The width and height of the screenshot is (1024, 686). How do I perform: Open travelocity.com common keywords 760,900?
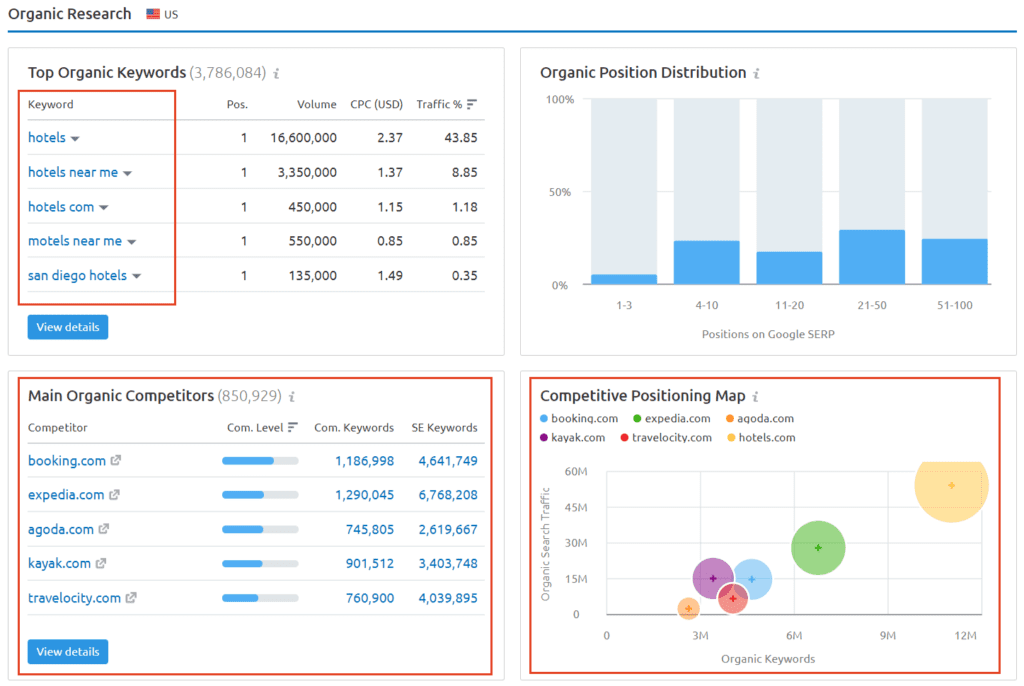tap(370, 598)
